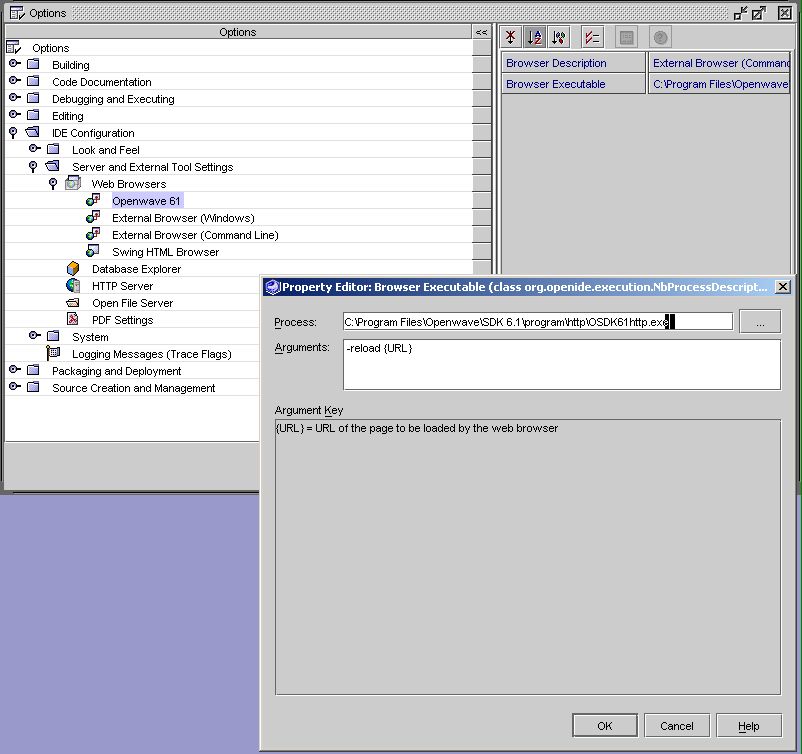Click OK in the Property Editor
Viewport: 802px width, 754px height.
click(x=605, y=725)
